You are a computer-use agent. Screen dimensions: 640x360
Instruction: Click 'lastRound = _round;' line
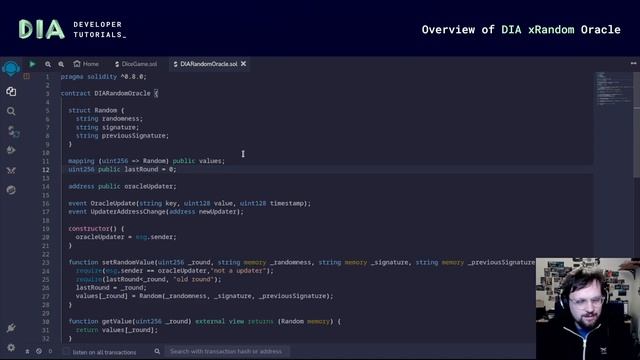[111, 287]
